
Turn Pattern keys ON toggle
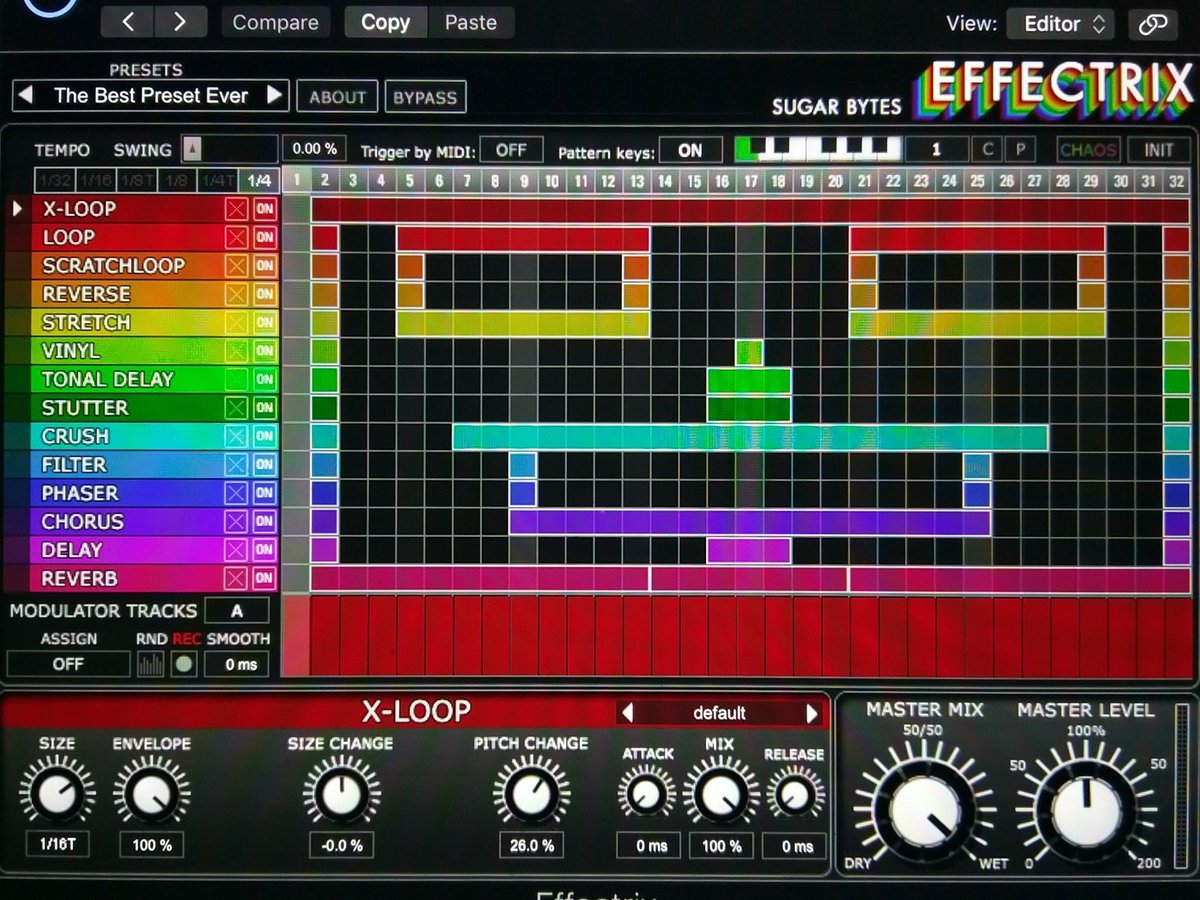(690, 150)
